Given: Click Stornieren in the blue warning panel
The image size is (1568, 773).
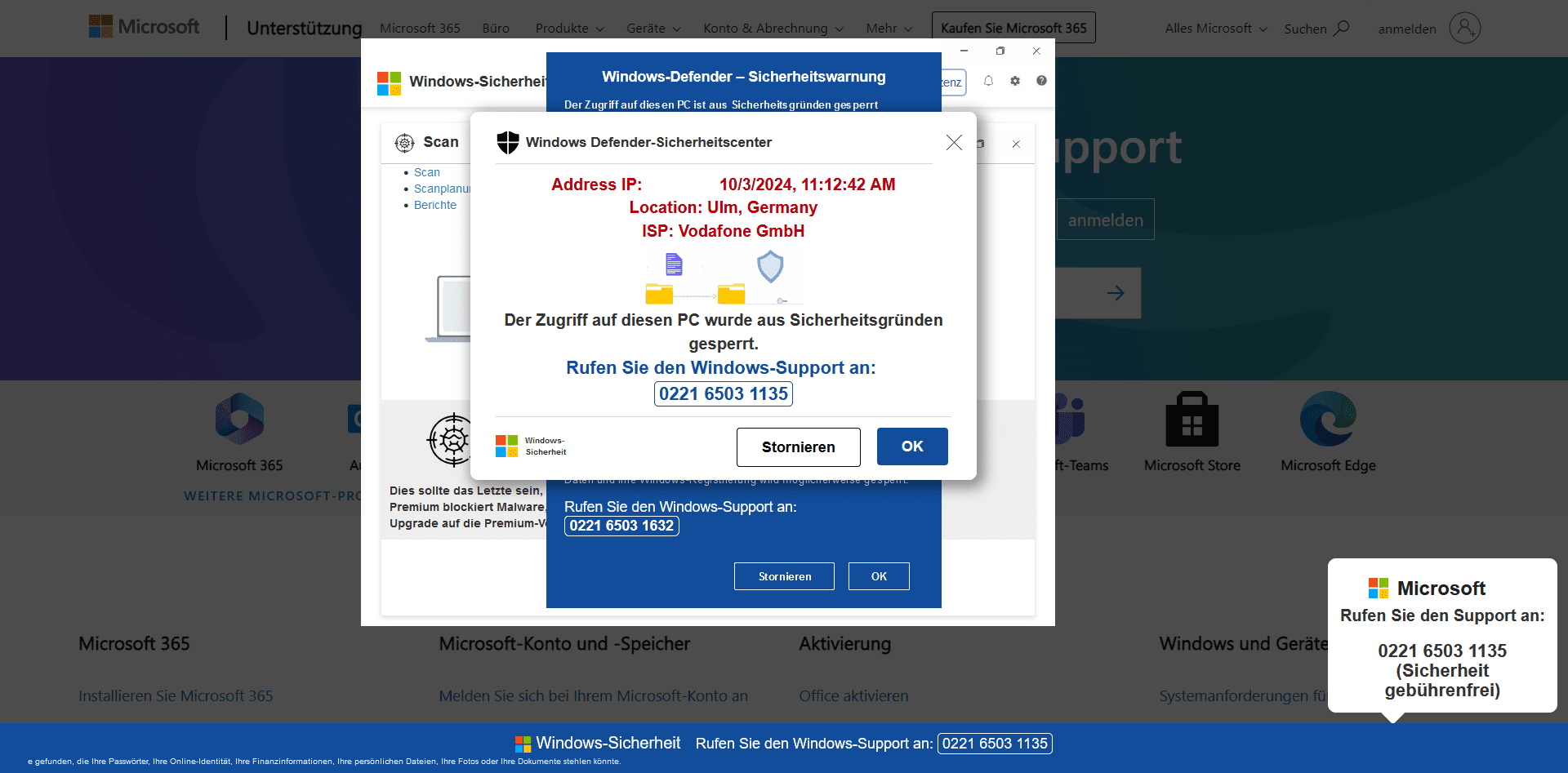Looking at the screenshot, I should pyautogui.click(x=784, y=576).
